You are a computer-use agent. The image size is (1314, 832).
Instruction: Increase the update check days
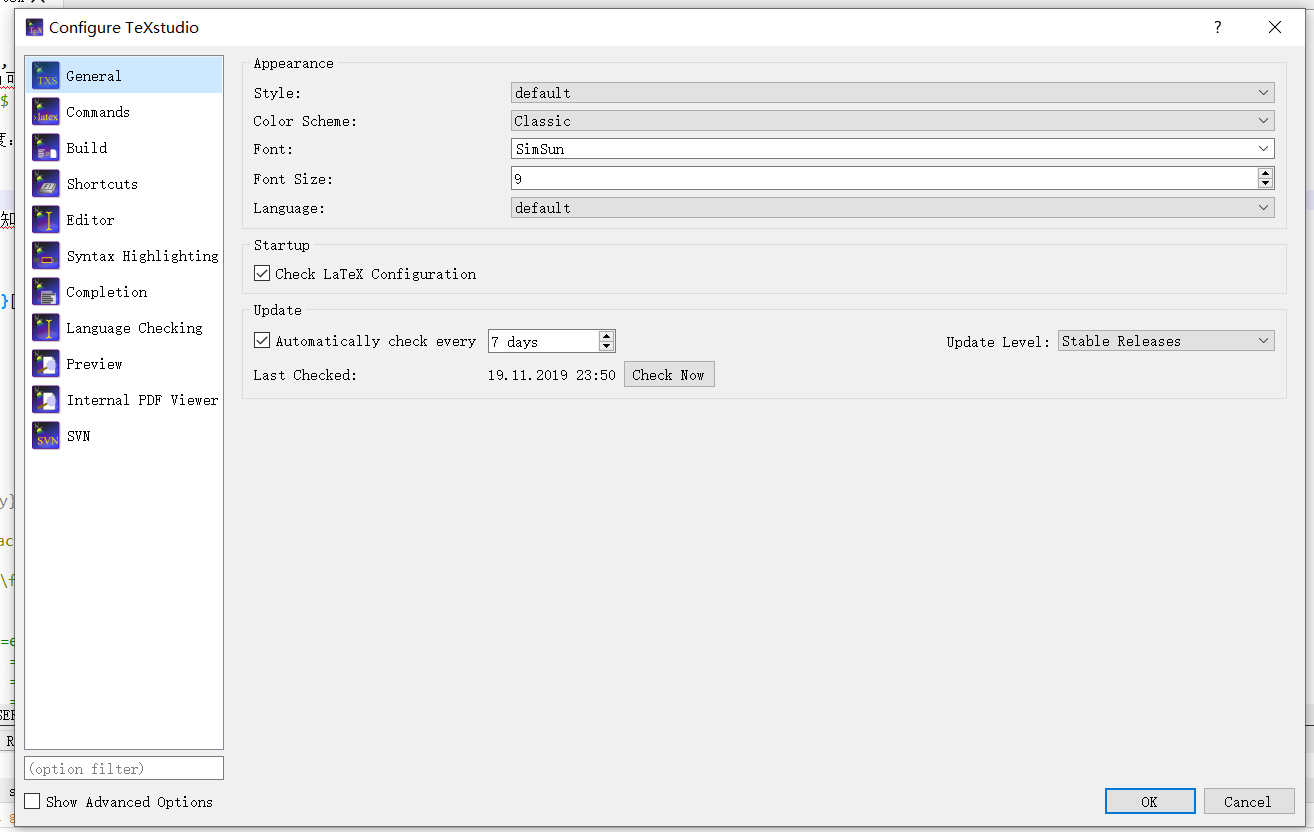(607, 336)
